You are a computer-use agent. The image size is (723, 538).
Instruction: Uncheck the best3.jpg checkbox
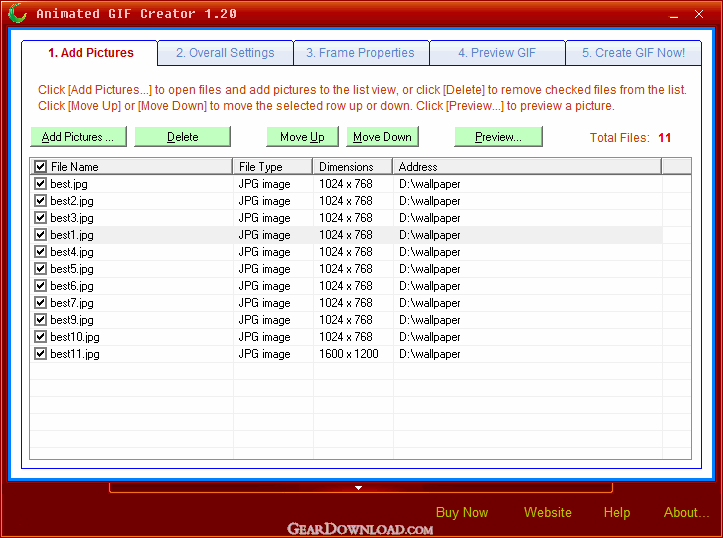point(41,218)
